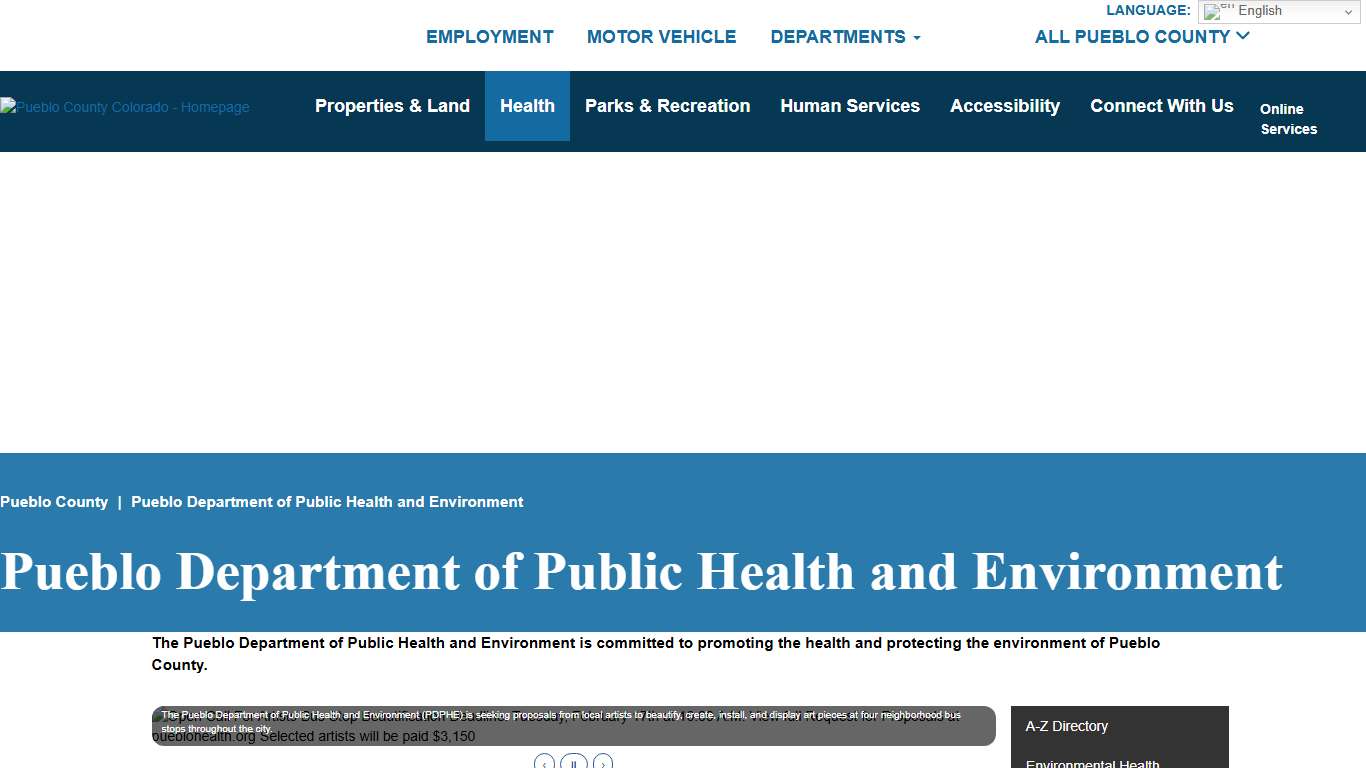Click the Pueblo County breadcrumb link
The height and width of the screenshot is (768, 1366).
(x=54, y=501)
